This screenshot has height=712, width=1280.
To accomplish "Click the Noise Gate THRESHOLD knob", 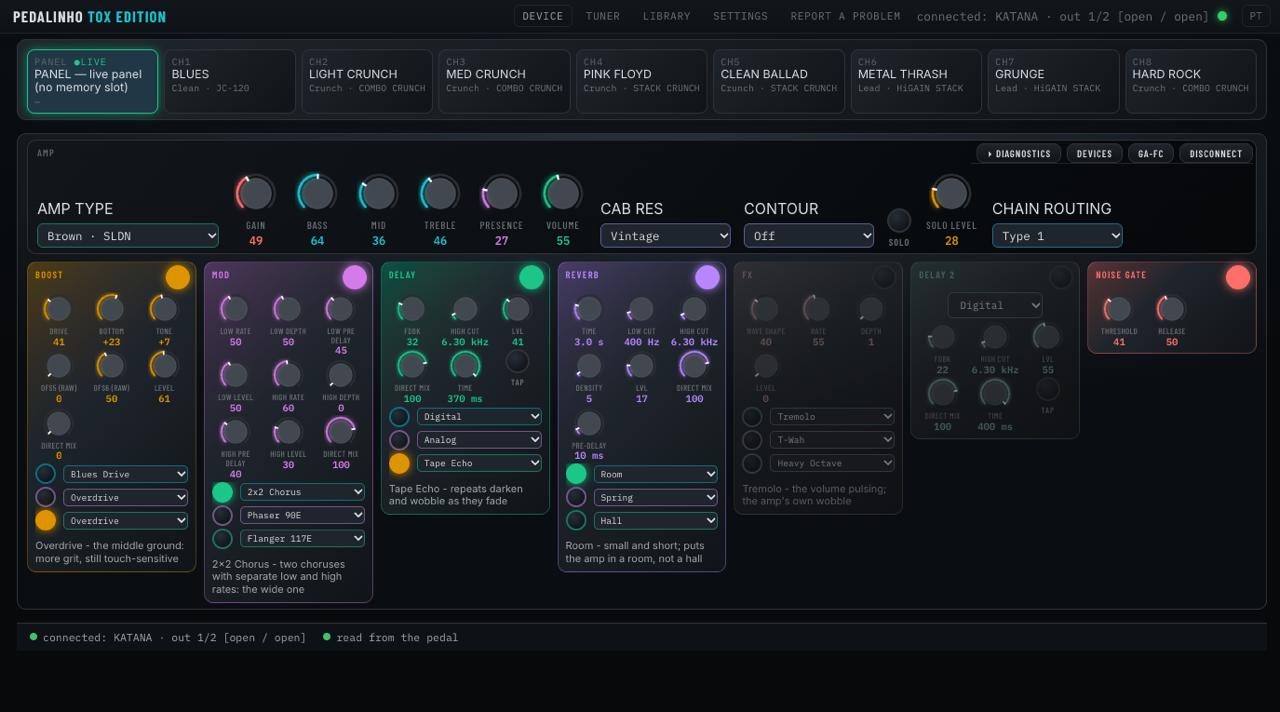I will tap(1118, 309).
